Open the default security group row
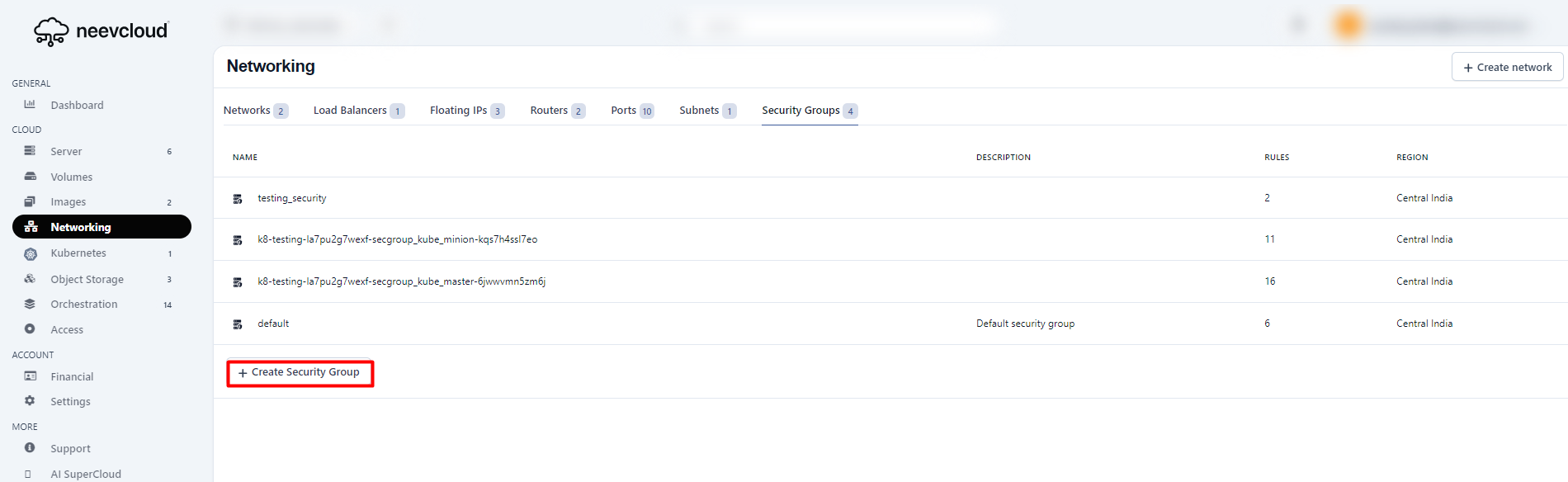The width and height of the screenshot is (1568, 482). click(x=273, y=324)
